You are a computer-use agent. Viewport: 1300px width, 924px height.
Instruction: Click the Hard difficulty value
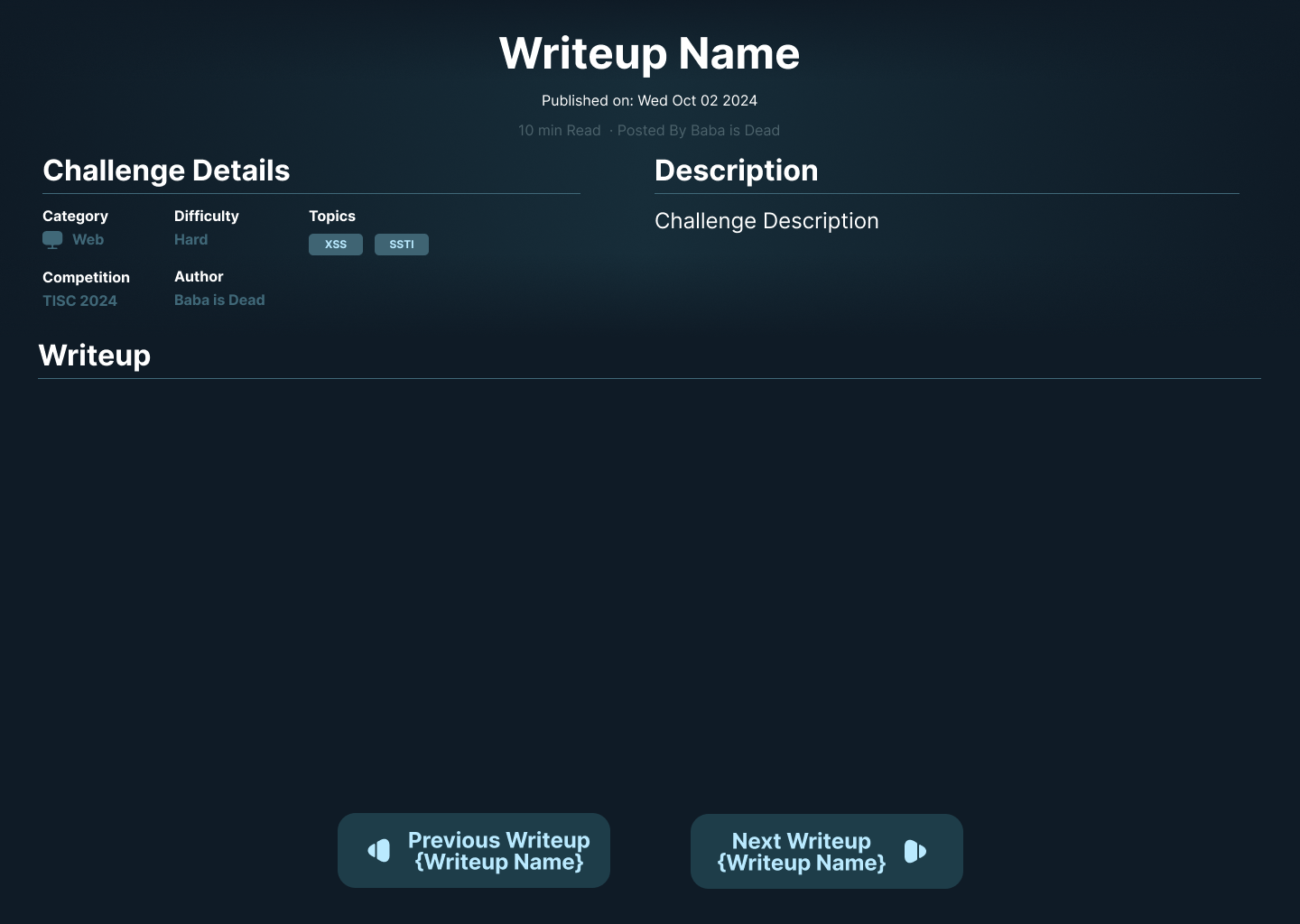(x=190, y=240)
